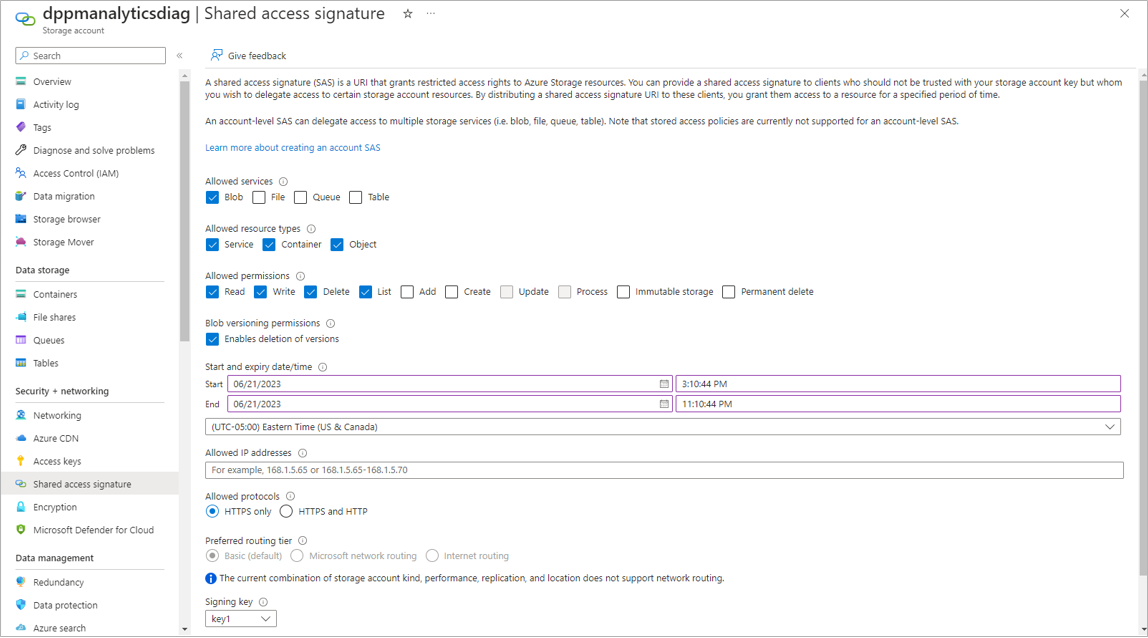1148x638 pixels.
Task: Collapse the sidebar with double-chevron icon
Action: coord(179,56)
